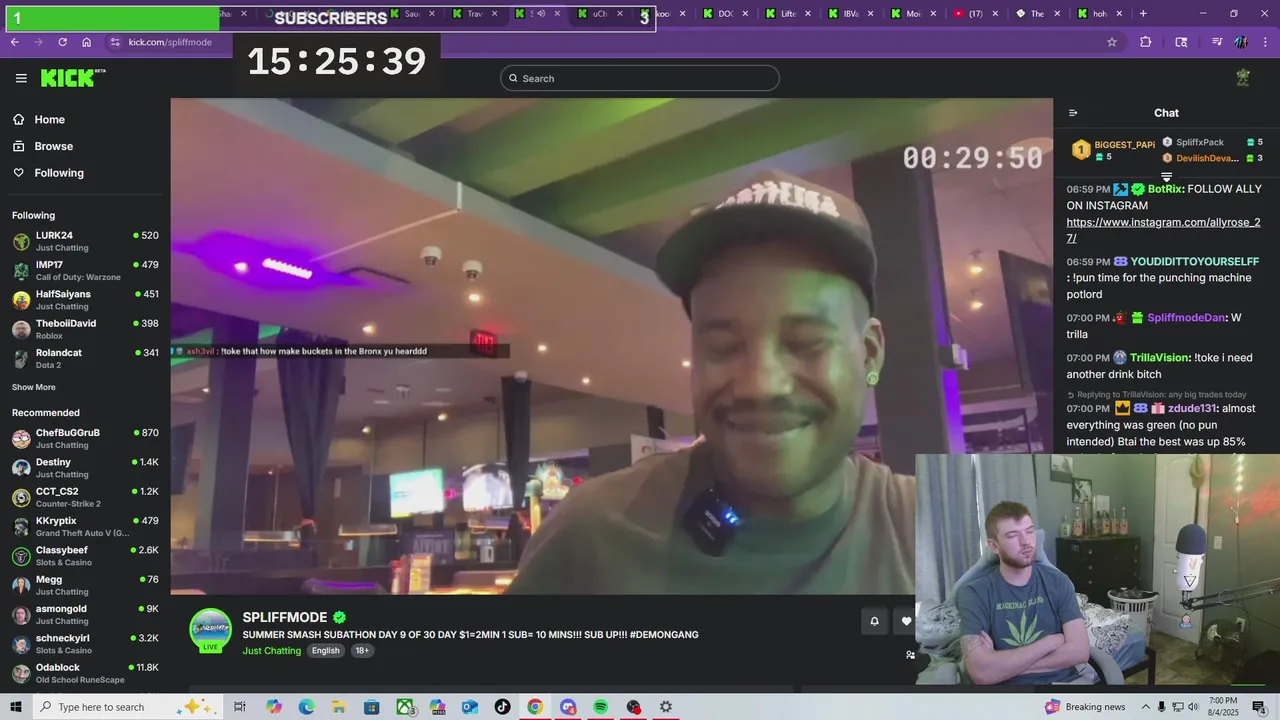Open the SPLIFFMODE channel name link

(285, 617)
